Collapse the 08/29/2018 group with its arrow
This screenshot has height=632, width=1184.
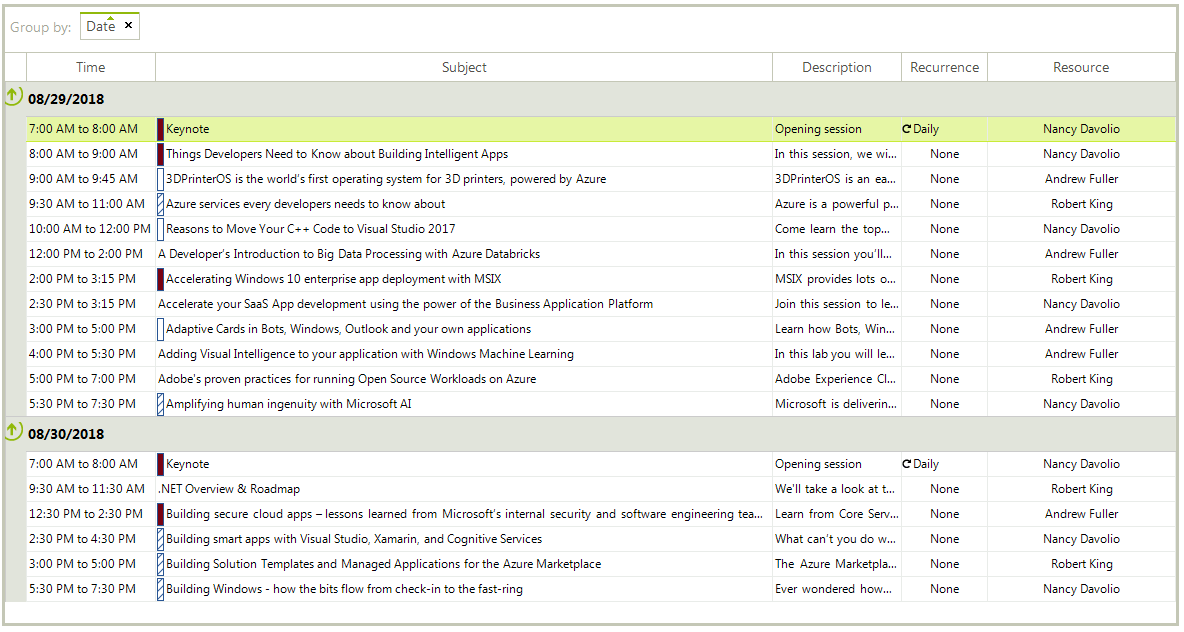pyautogui.click(x=12, y=97)
